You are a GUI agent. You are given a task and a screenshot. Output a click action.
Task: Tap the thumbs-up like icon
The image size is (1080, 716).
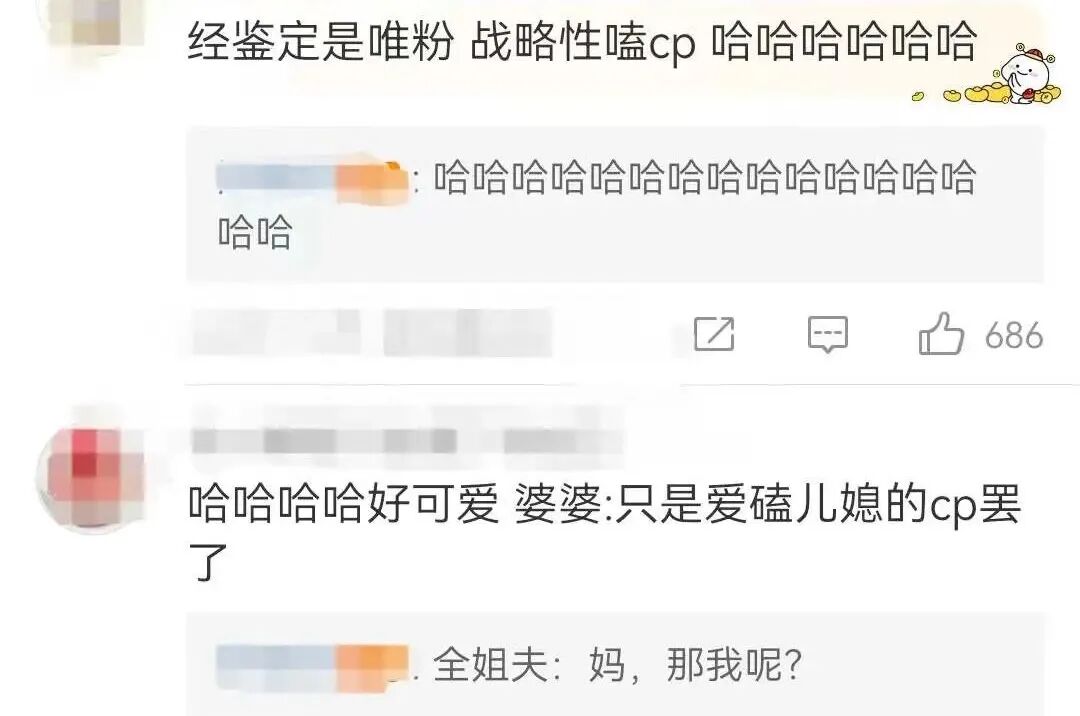941,334
